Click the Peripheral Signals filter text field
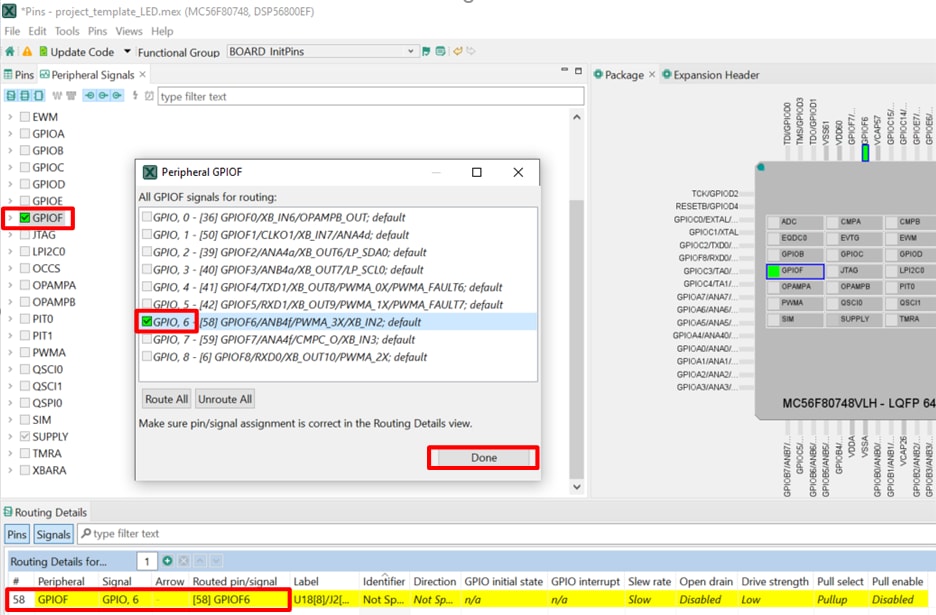The height and width of the screenshot is (615, 936). (370, 97)
